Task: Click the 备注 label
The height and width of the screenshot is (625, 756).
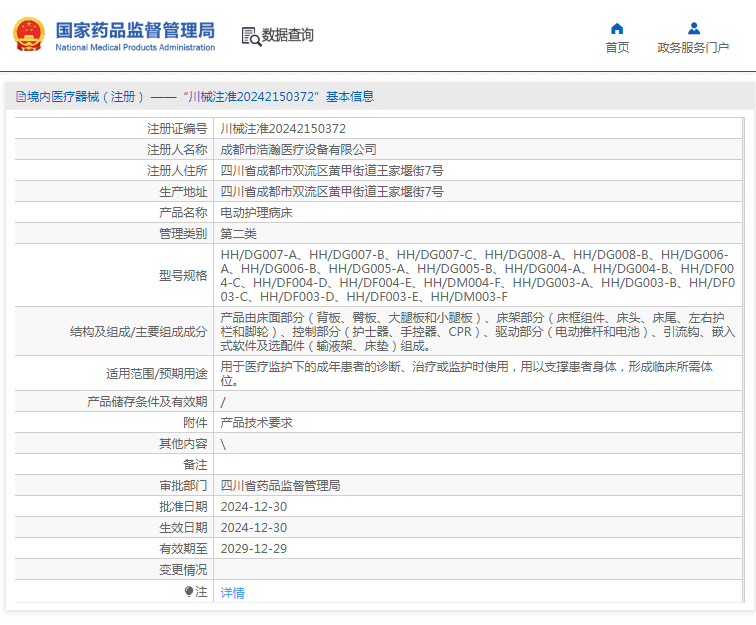Action: point(195,464)
